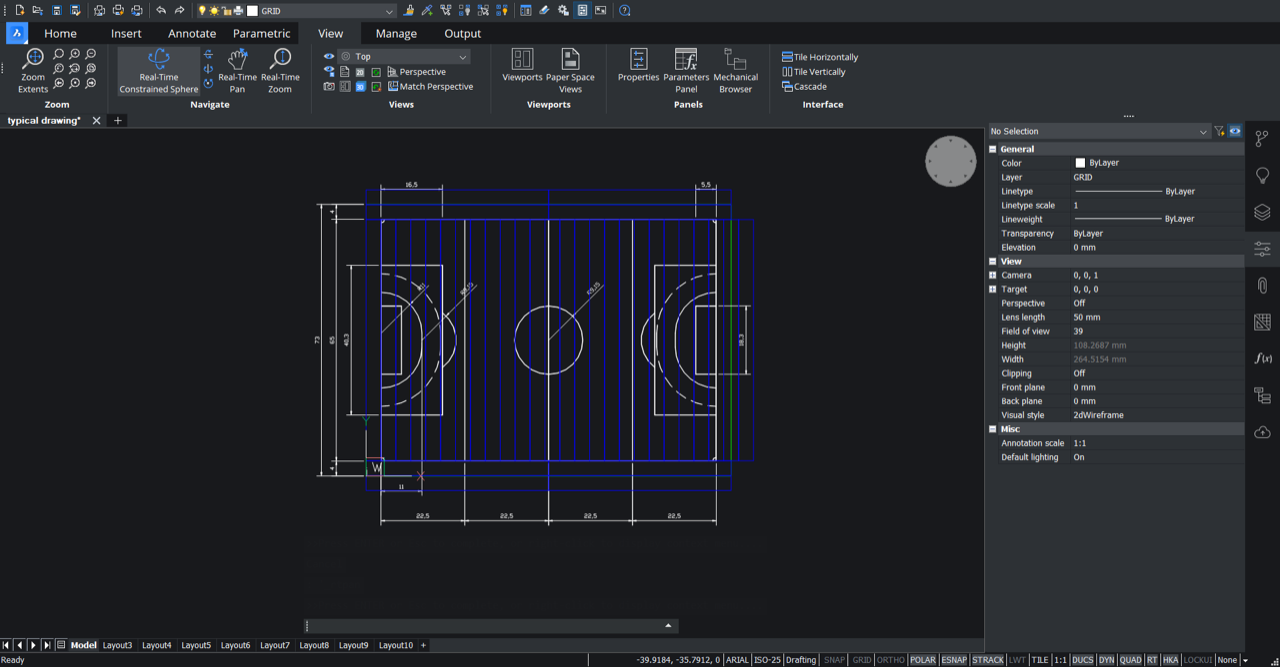
Task: Switch to the Parametric ribbon tab
Action: (261, 33)
